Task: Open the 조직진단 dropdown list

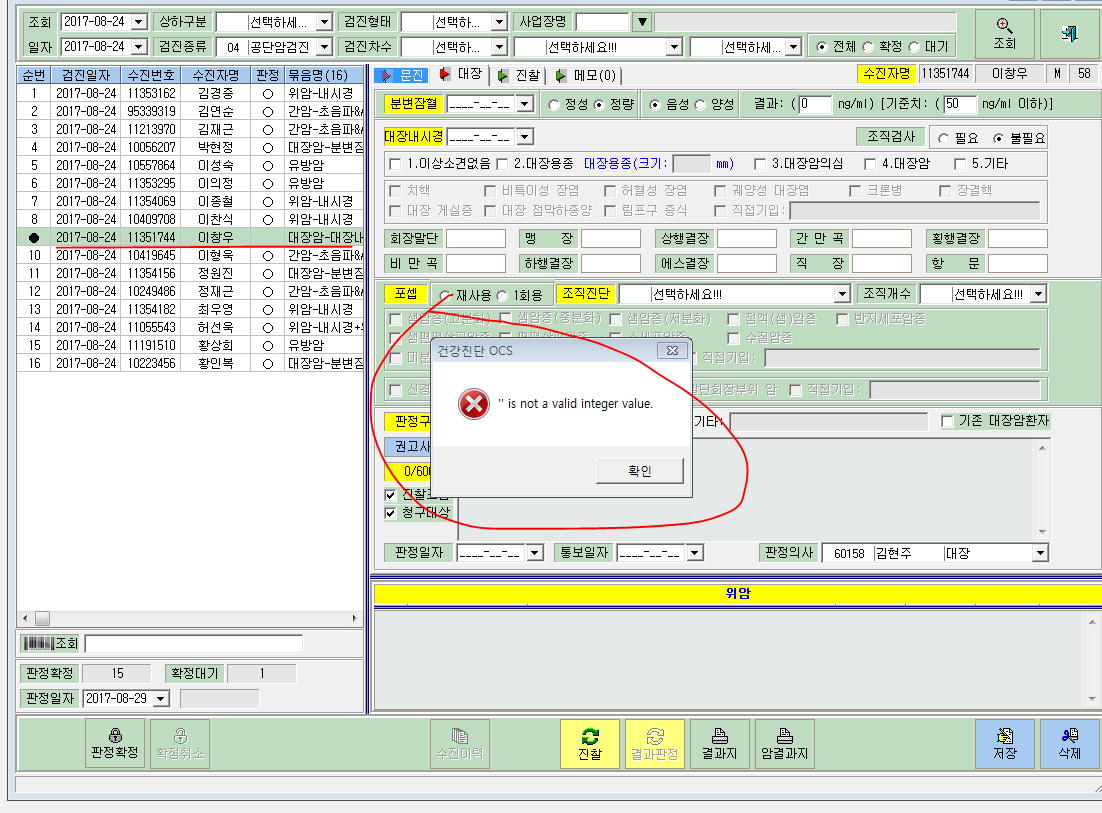Action: click(842, 294)
